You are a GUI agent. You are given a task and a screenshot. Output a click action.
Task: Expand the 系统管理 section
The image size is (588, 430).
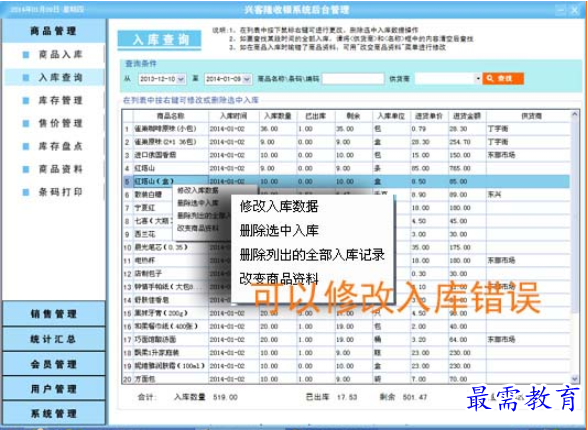click(x=54, y=413)
